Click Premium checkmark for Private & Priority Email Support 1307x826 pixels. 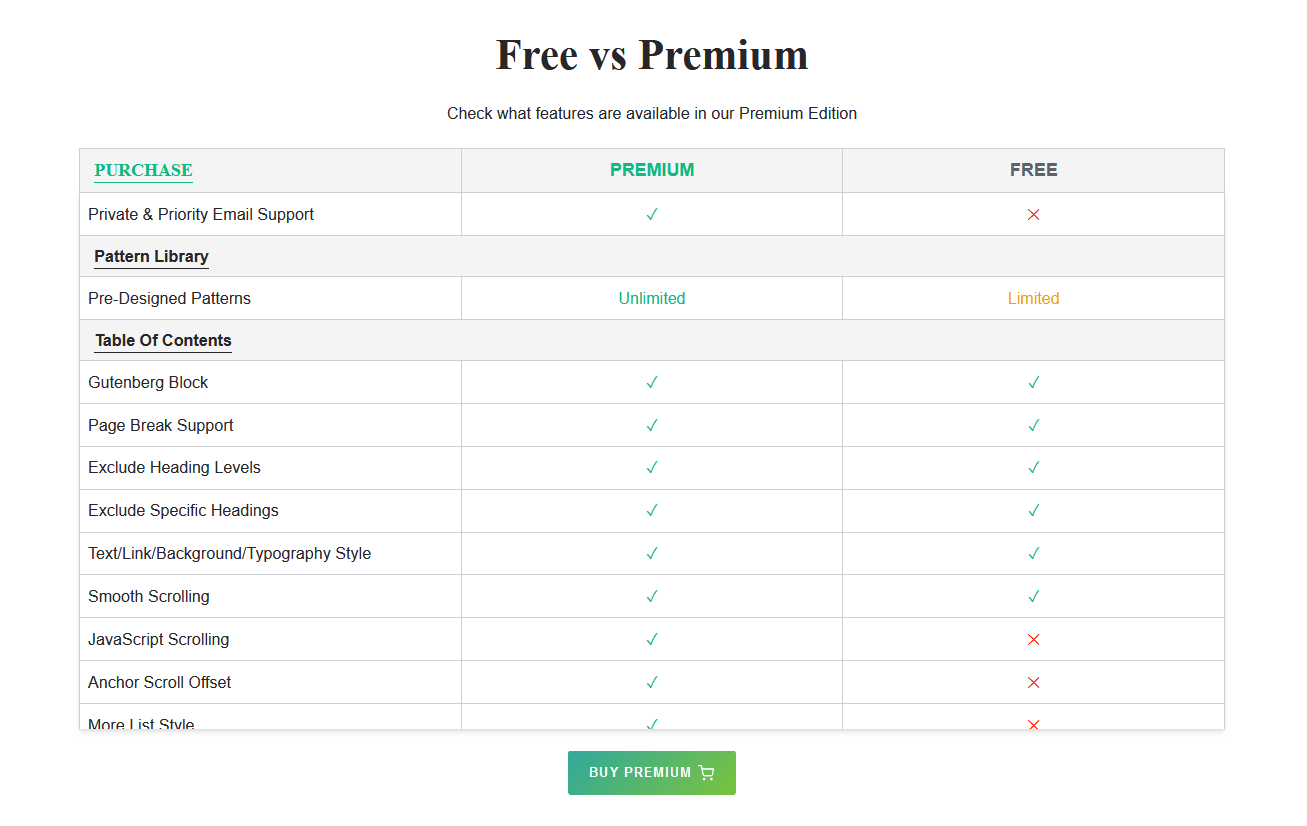tap(652, 214)
